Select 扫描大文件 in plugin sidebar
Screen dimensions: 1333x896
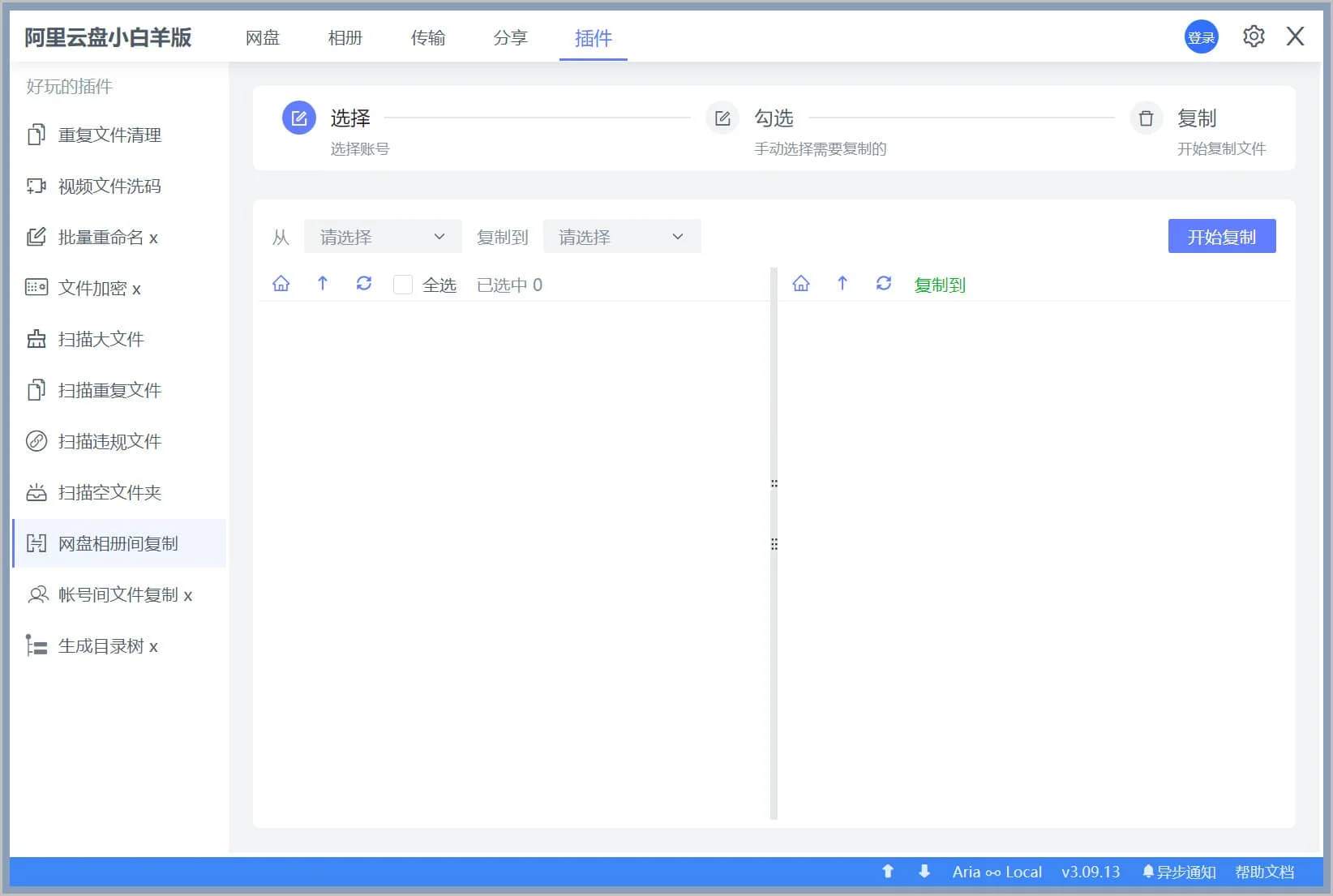101,340
